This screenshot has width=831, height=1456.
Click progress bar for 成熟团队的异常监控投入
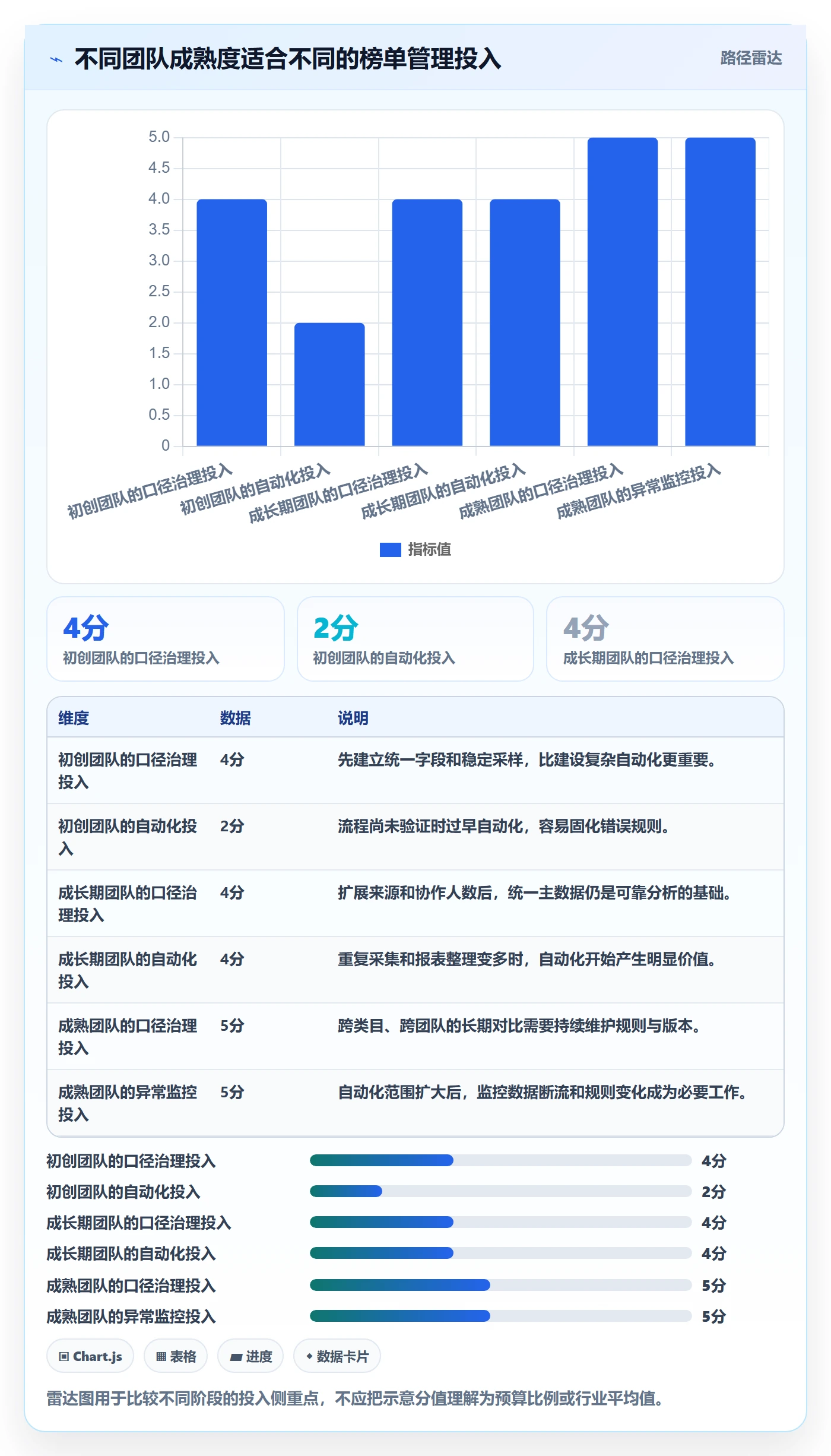[501, 1316]
